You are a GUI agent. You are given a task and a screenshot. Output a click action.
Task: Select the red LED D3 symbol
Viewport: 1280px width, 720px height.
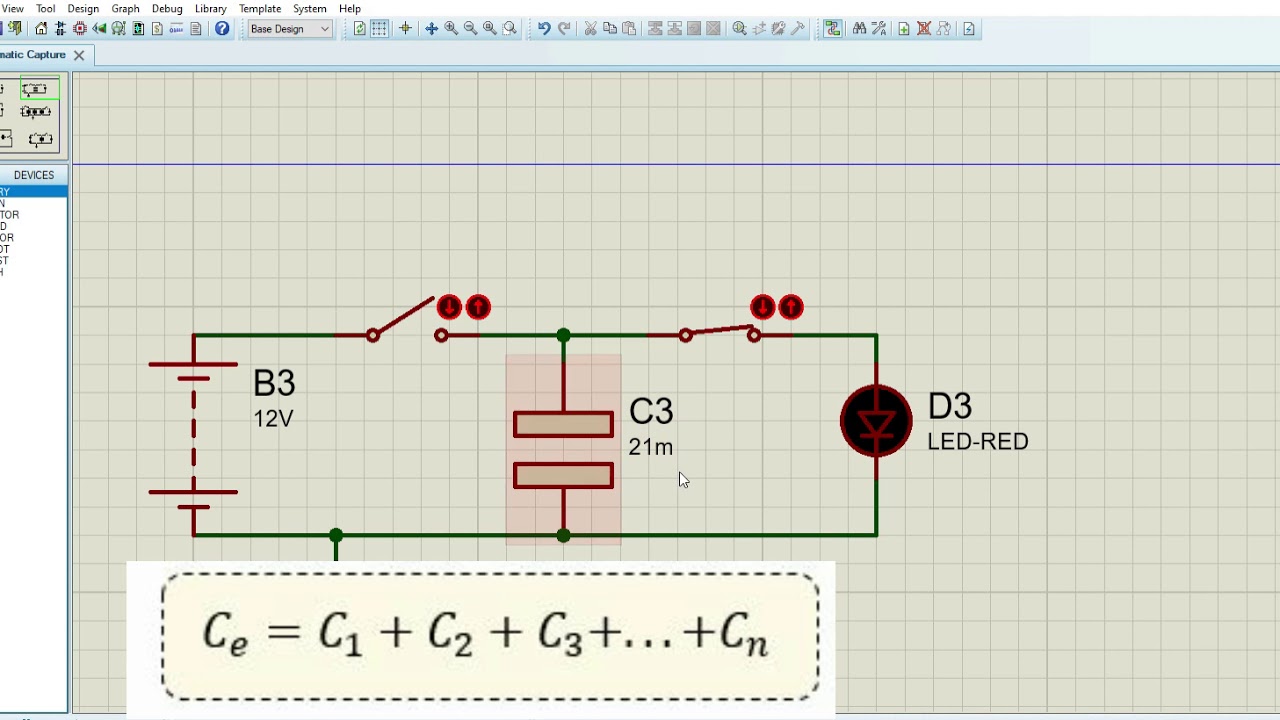point(876,421)
